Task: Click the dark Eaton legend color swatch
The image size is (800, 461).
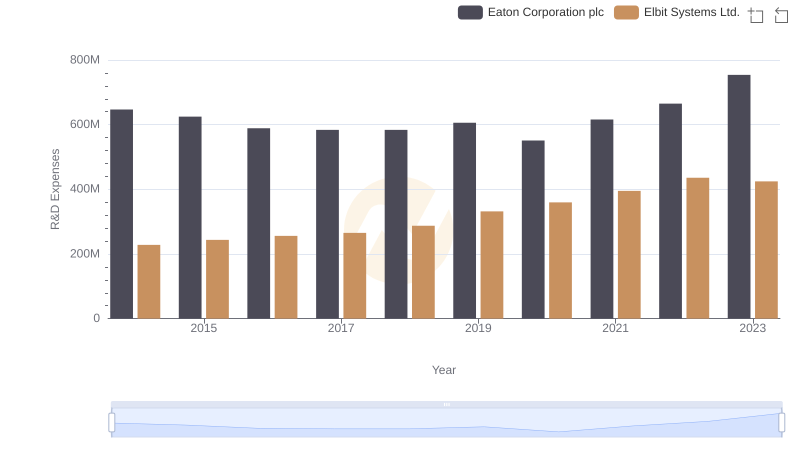Action: point(471,12)
